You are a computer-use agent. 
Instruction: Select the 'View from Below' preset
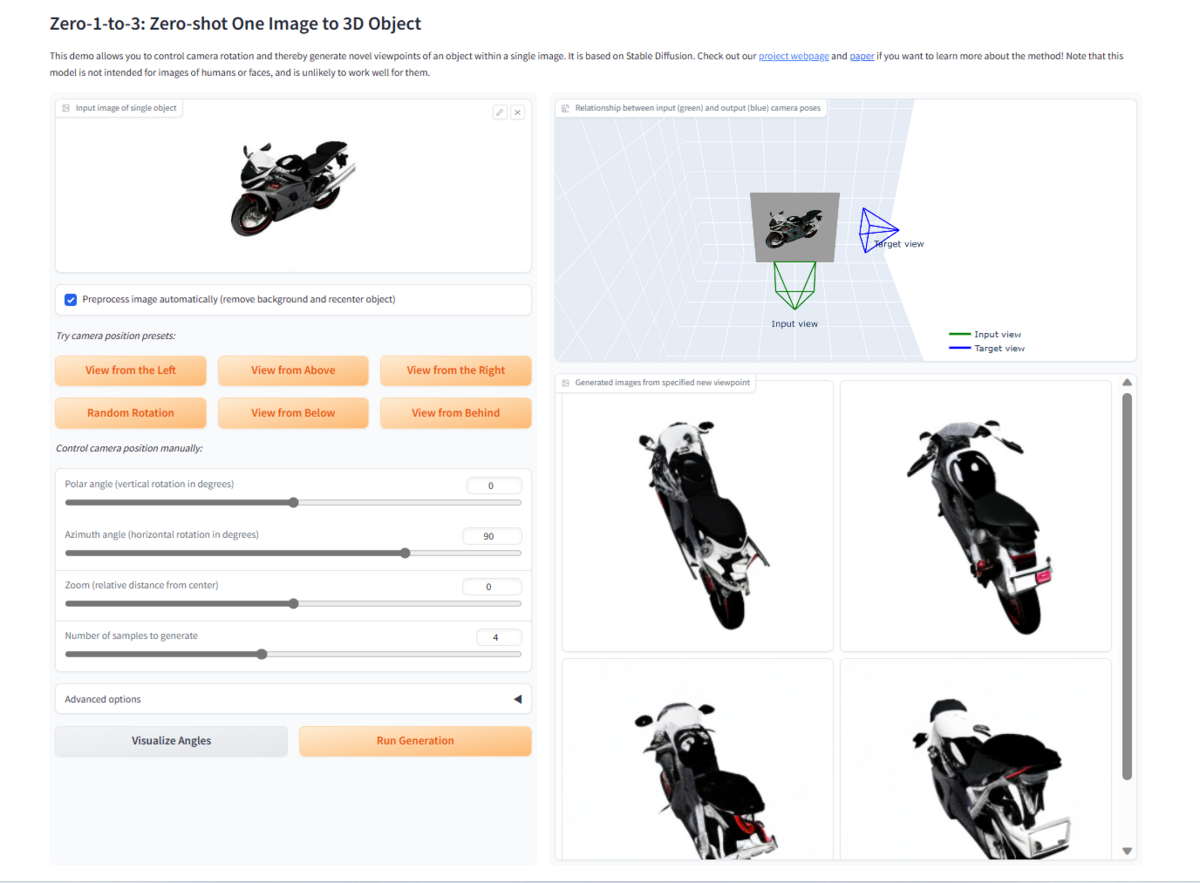coord(293,412)
